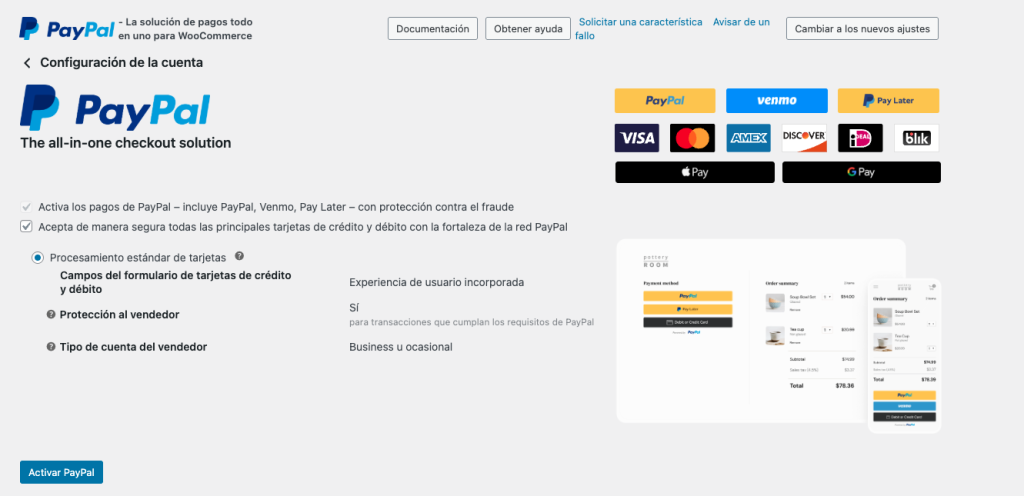Click the Pay Later badge
This screenshot has height=496, width=1024.
888,100
